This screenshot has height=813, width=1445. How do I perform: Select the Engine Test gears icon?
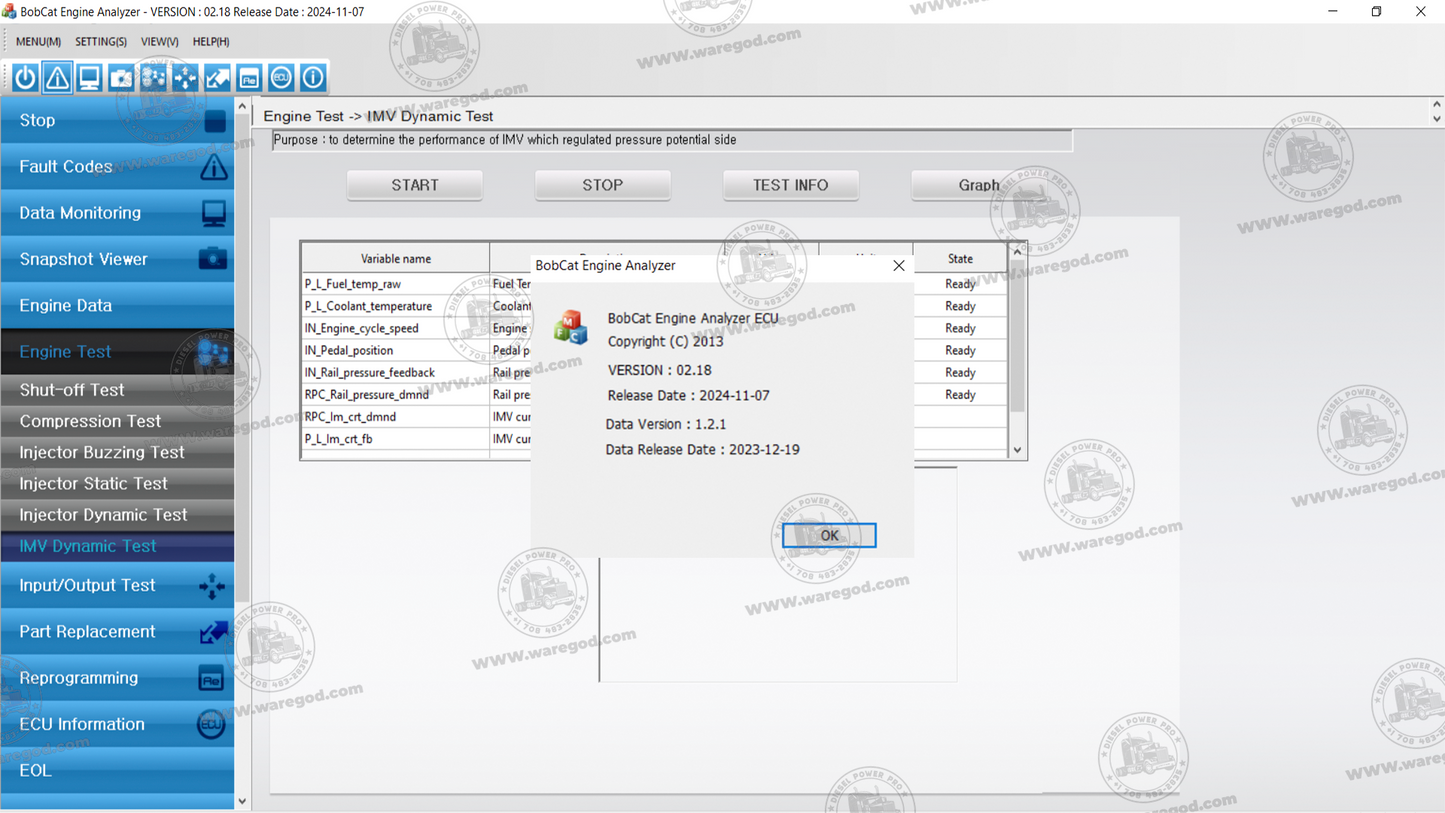pos(153,77)
